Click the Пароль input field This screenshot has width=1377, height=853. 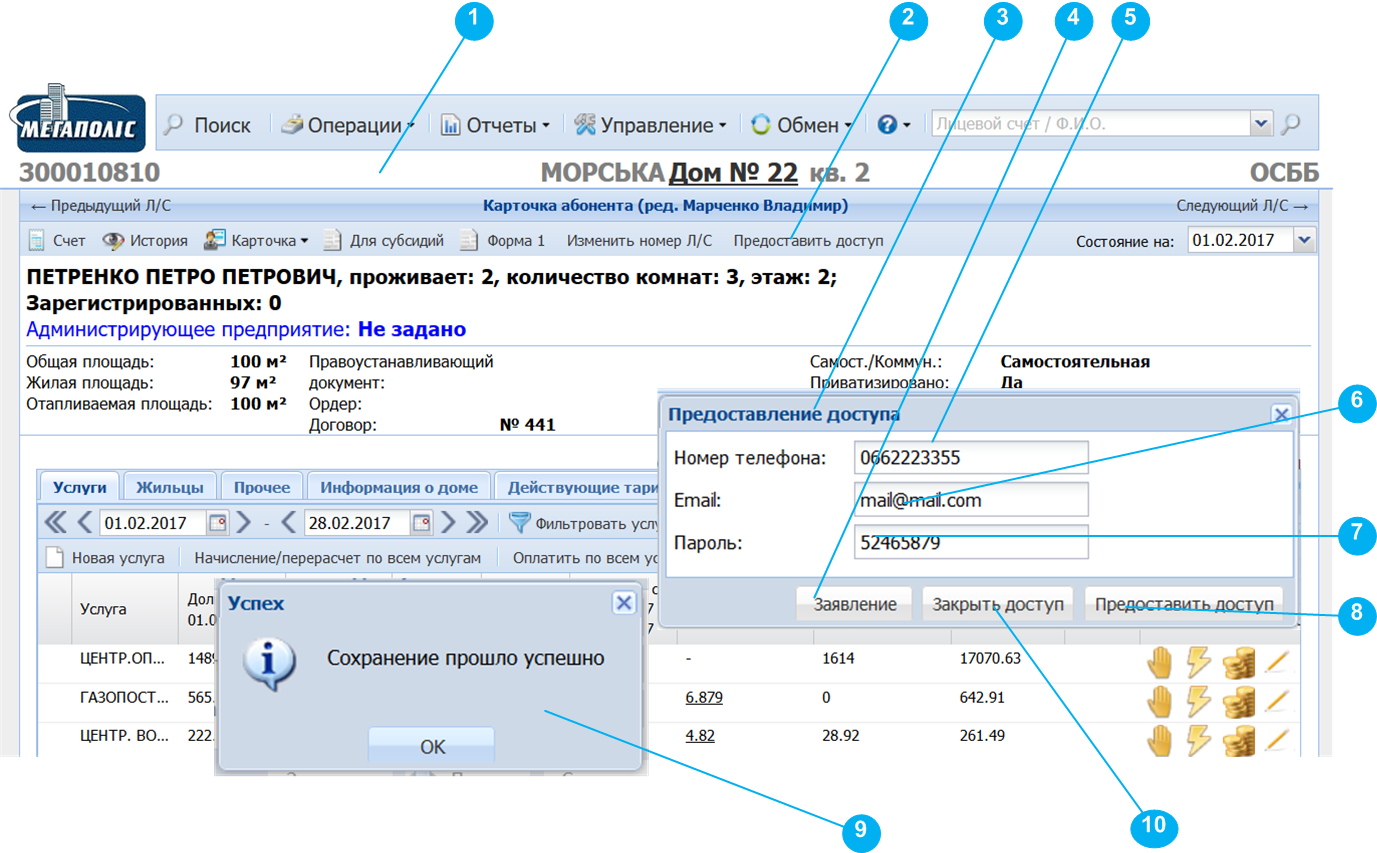[x=971, y=543]
